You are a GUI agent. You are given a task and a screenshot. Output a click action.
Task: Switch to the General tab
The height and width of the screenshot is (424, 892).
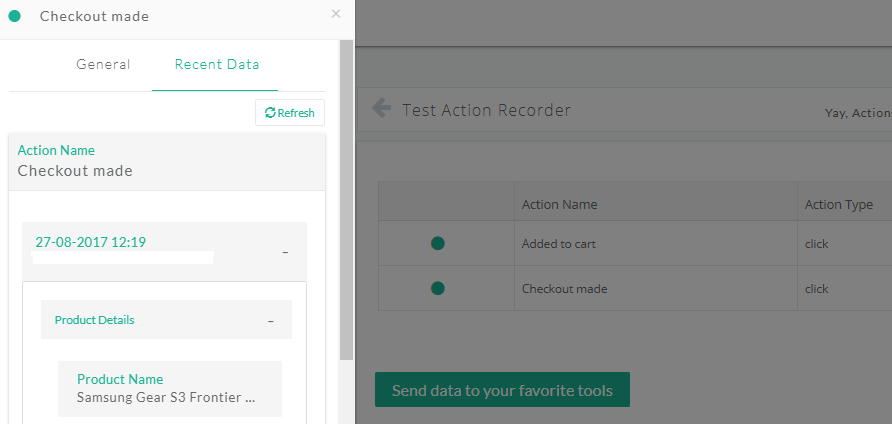tap(103, 64)
